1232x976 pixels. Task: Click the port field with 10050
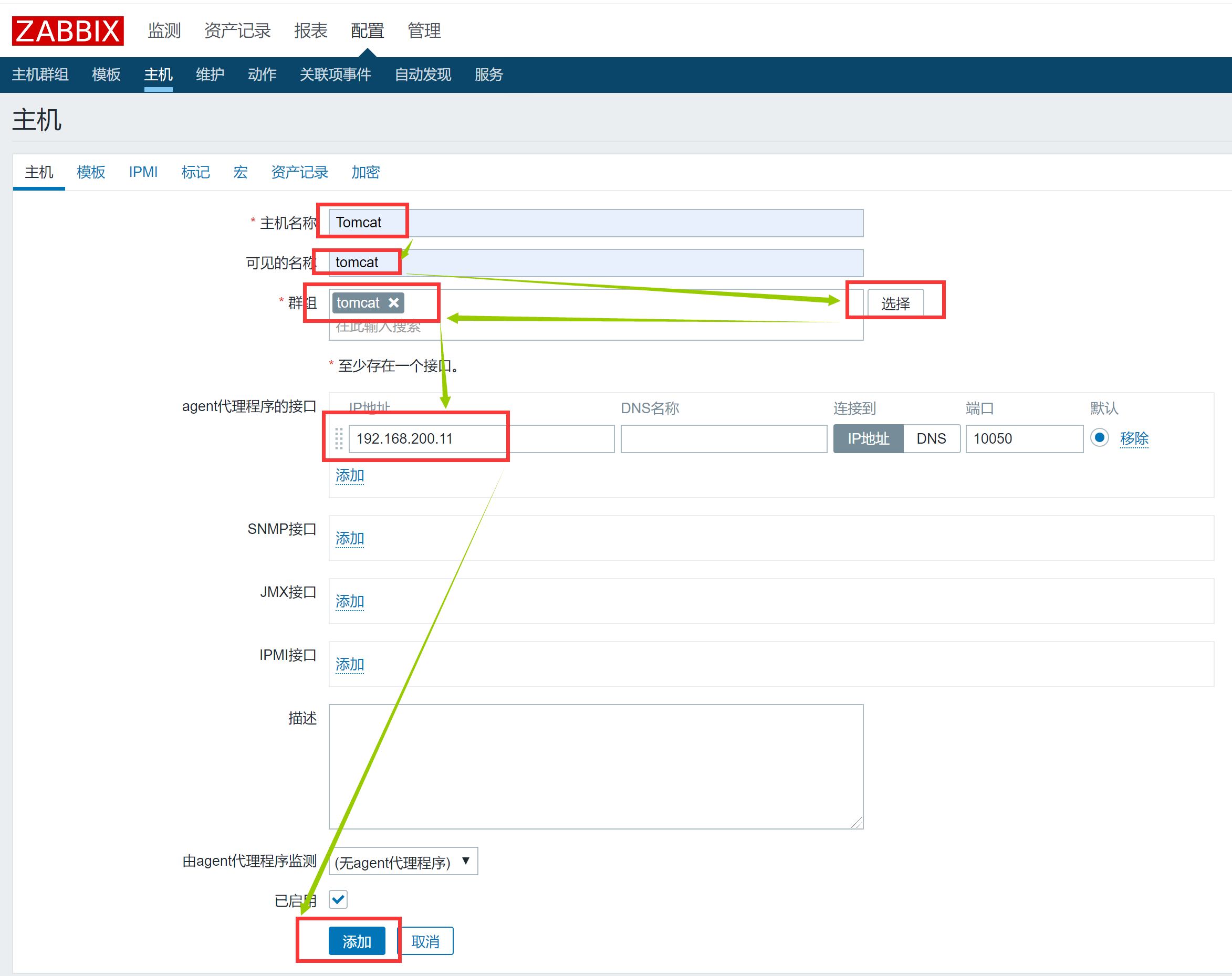click(x=1024, y=438)
